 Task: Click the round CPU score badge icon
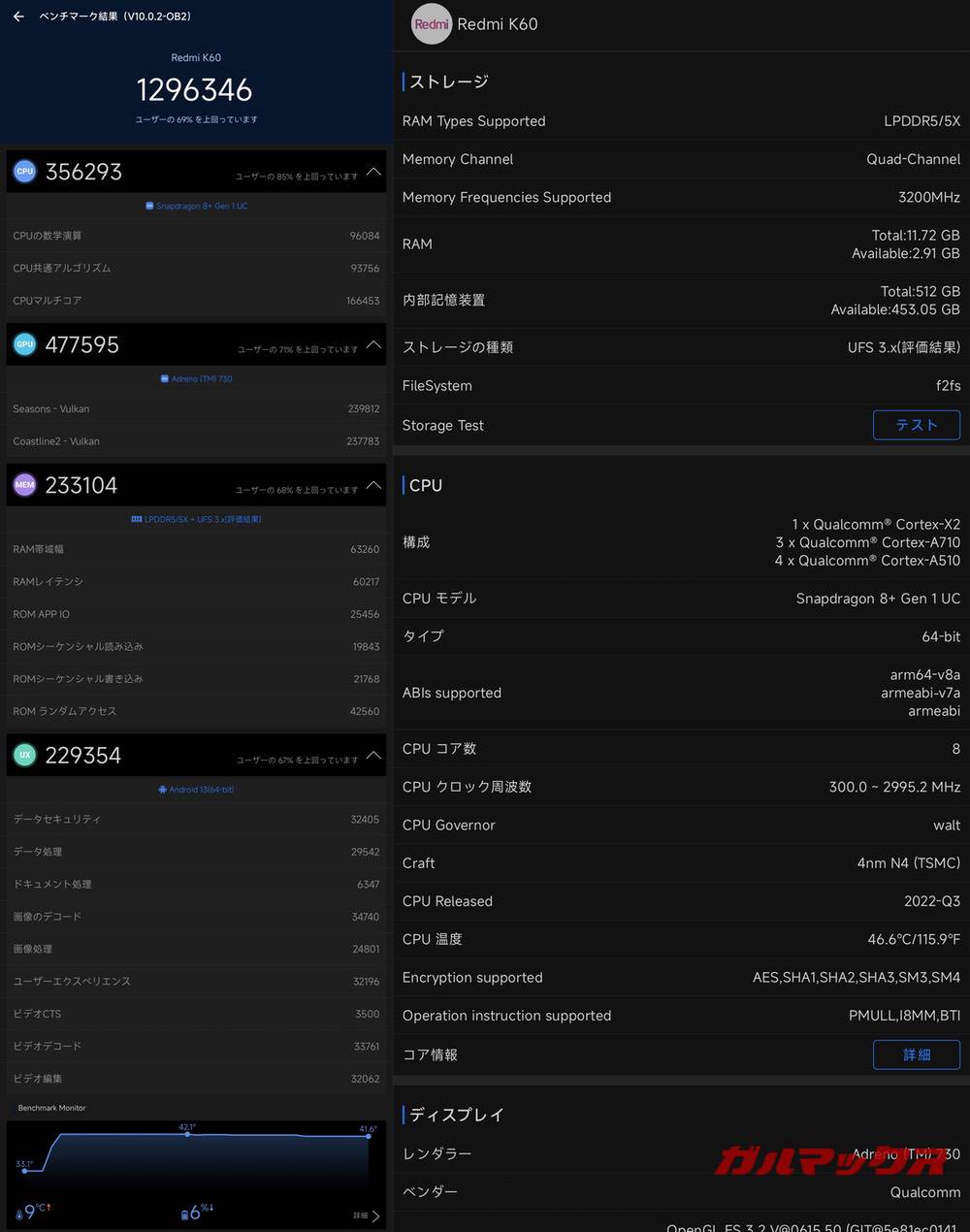(24, 171)
